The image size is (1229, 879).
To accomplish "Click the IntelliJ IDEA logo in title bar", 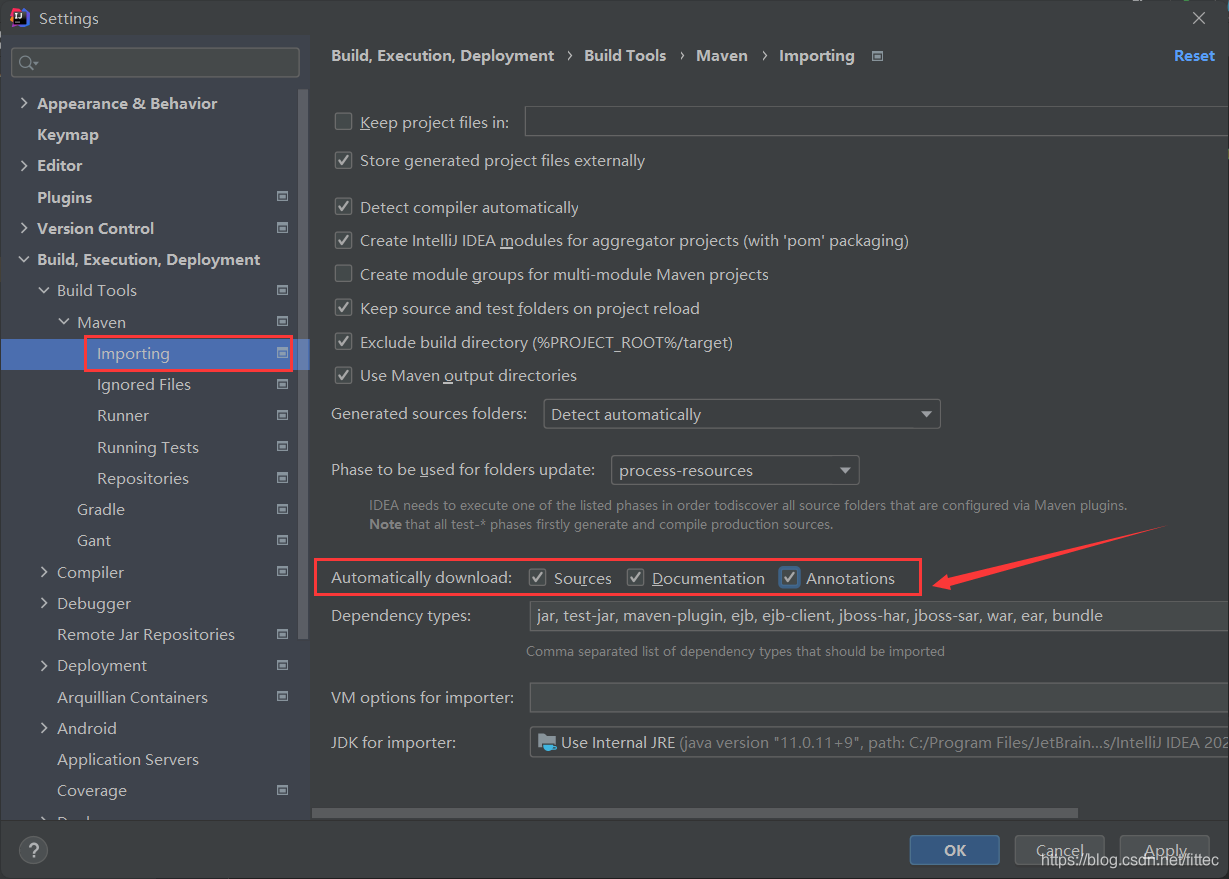I will [x=19, y=18].
